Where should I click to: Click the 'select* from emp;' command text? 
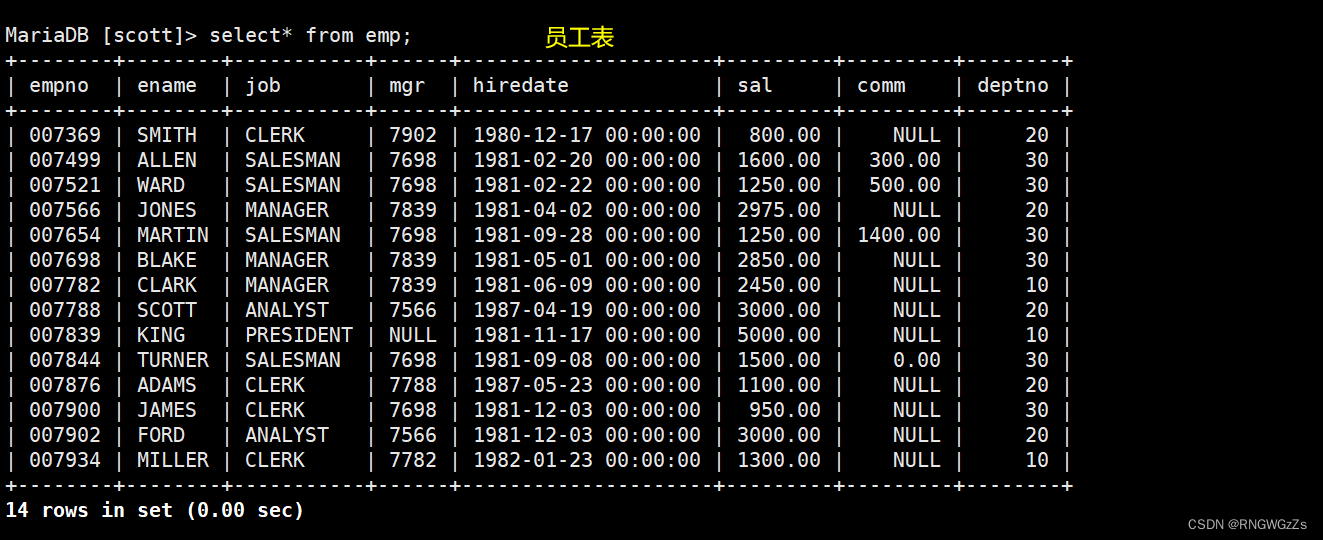pos(311,35)
